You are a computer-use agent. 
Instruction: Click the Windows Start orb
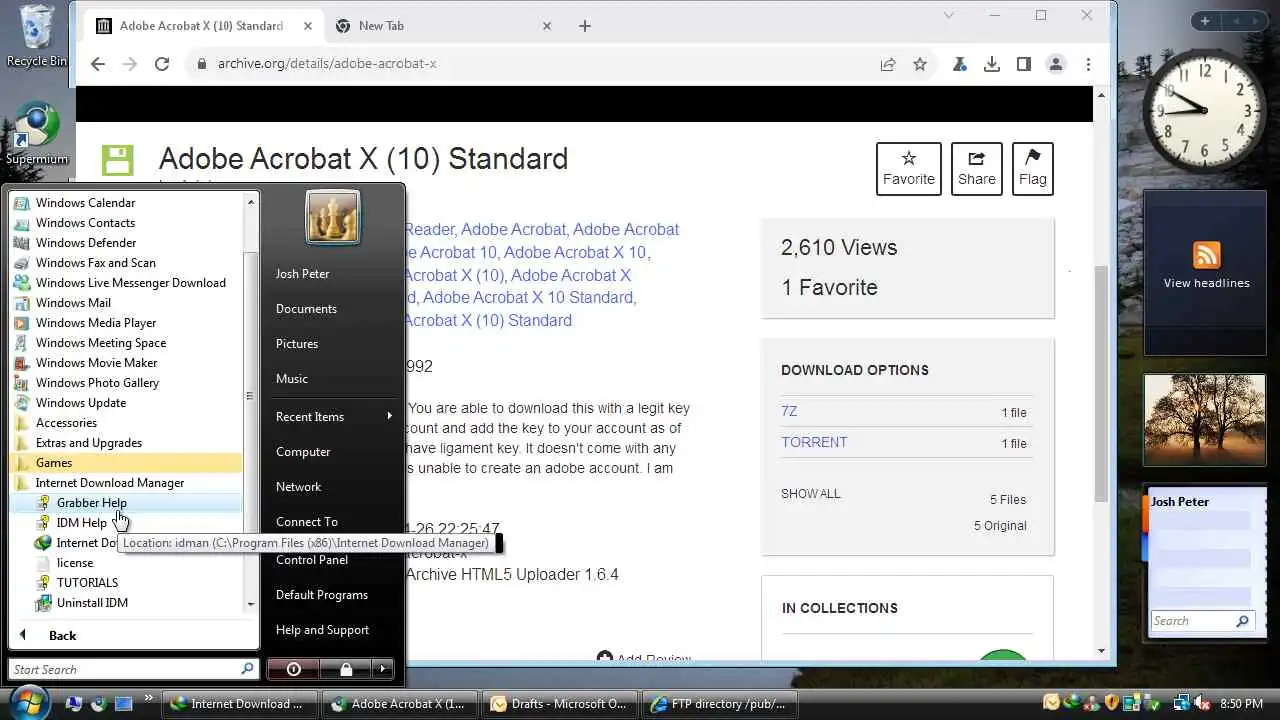tap(27, 702)
